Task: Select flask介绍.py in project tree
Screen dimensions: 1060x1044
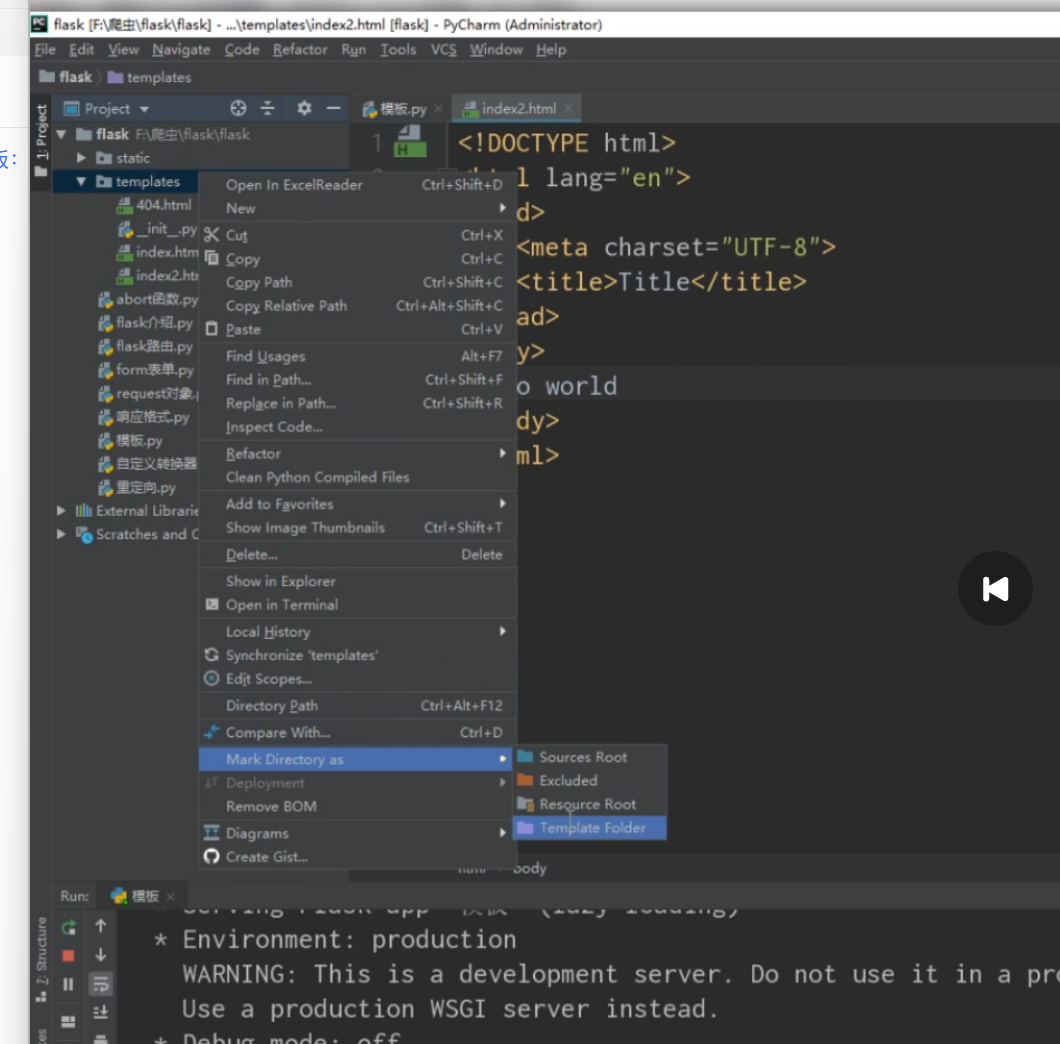Action: point(146,323)
